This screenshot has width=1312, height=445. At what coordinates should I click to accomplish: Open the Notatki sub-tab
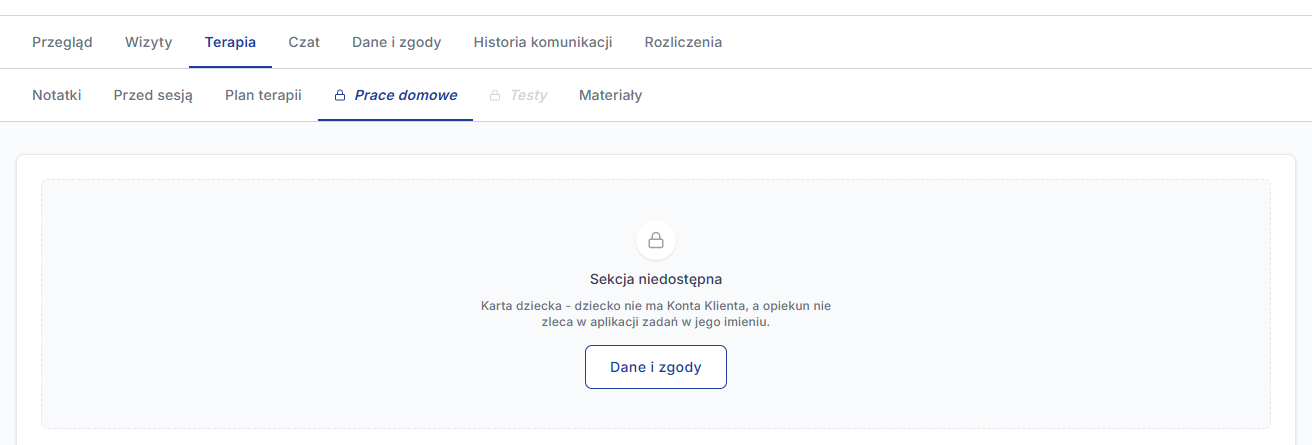coord(57,95)
